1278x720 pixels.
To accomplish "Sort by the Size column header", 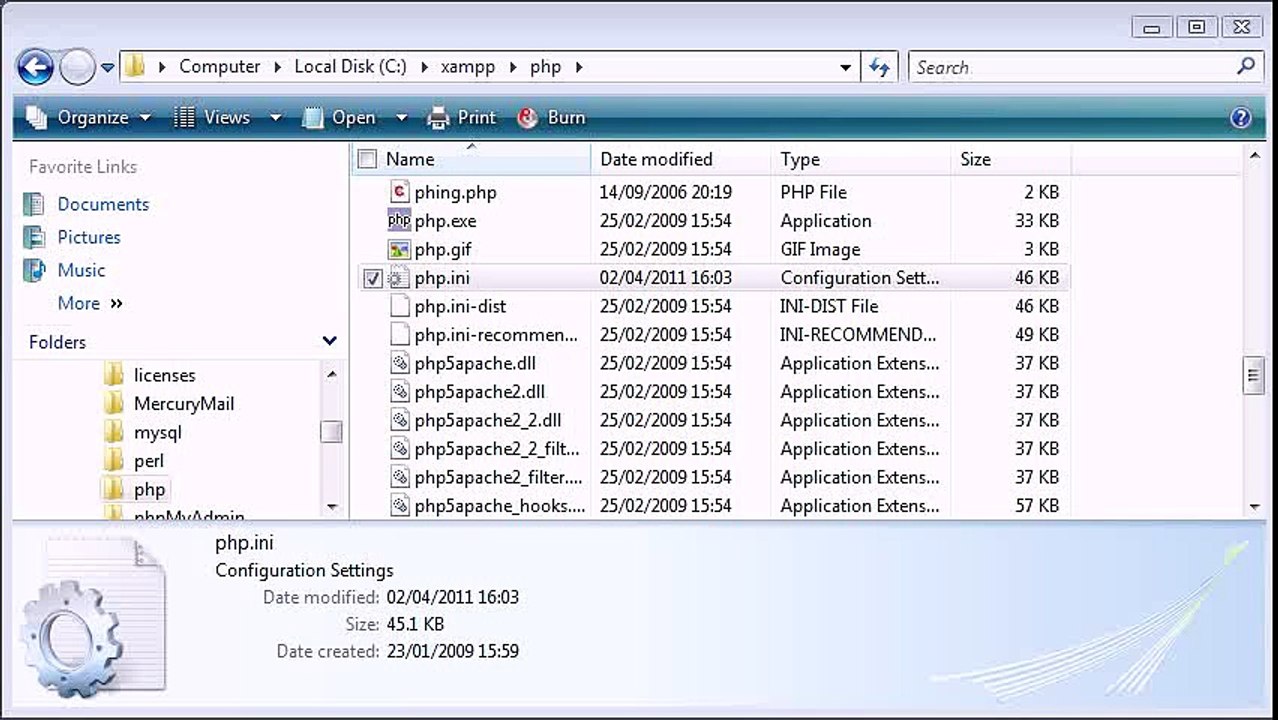I will click(x=975, y=159).
